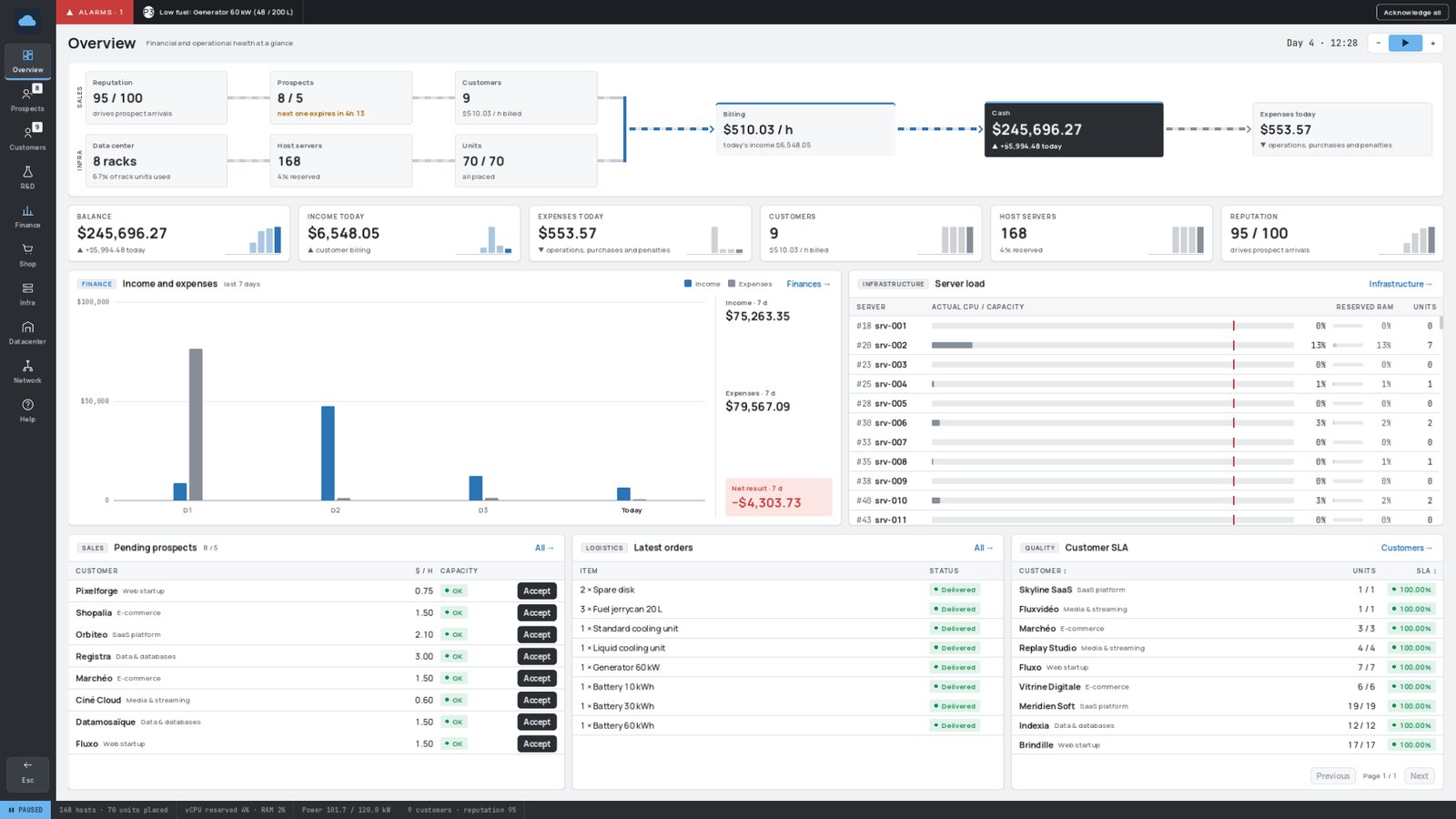Image resolution: width=1456 pixels, height=819 pixels.
Task: Select the Replay Studio customer row
Action: (x=1227, y=648)
